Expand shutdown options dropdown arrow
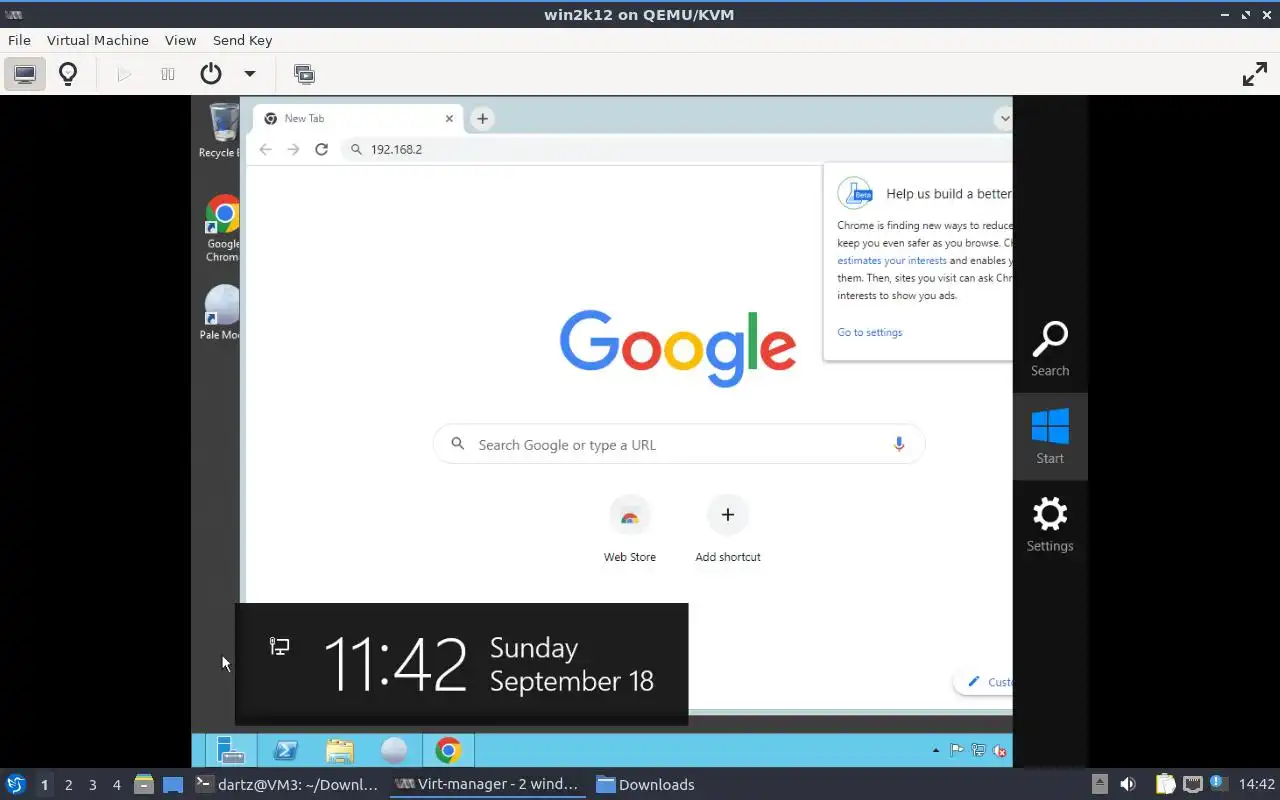Screen dimensions: 1280x800 pyautogui.click(x=250, y=74)
